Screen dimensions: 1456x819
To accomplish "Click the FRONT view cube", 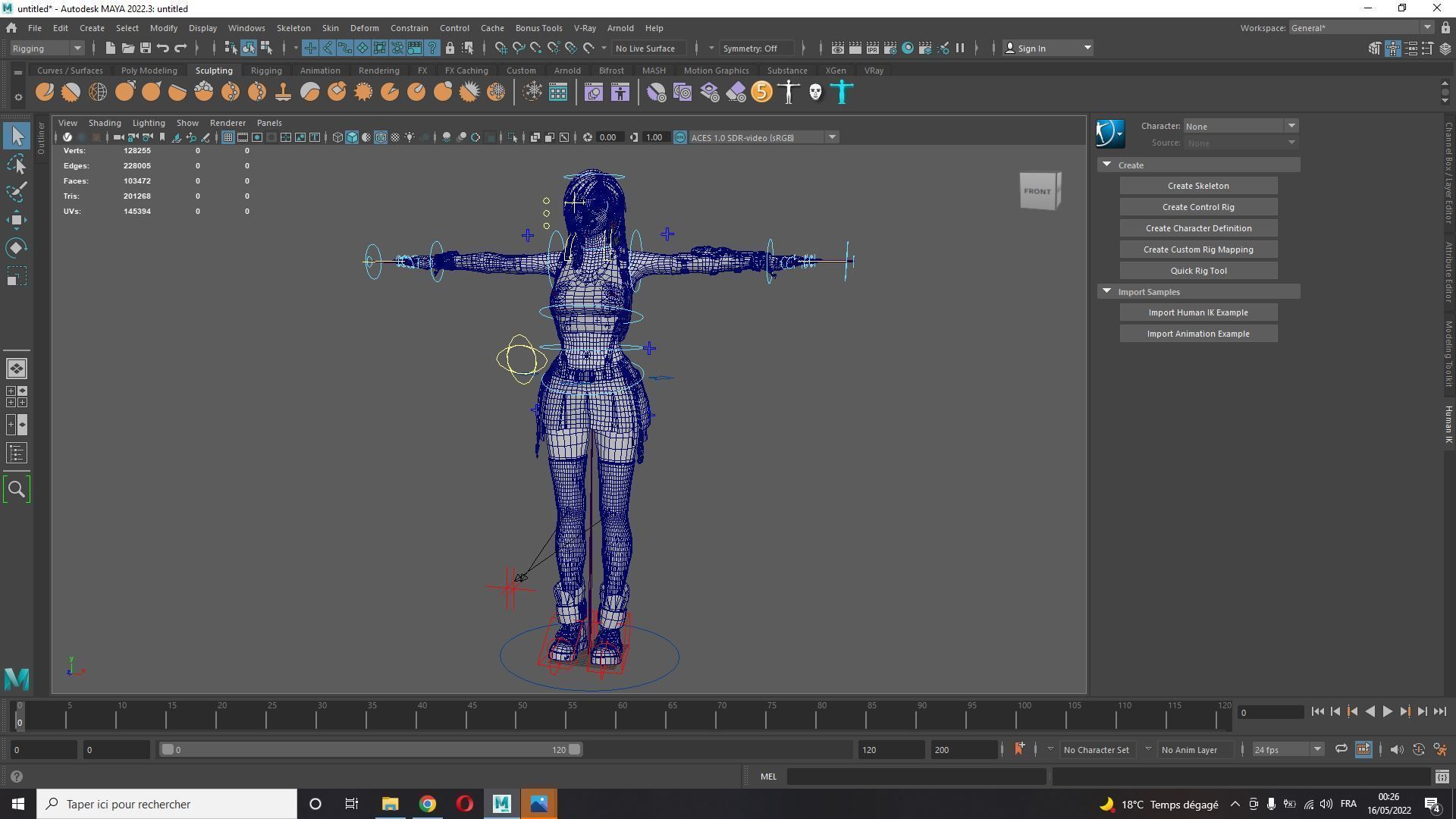I will pos(1040,191).
